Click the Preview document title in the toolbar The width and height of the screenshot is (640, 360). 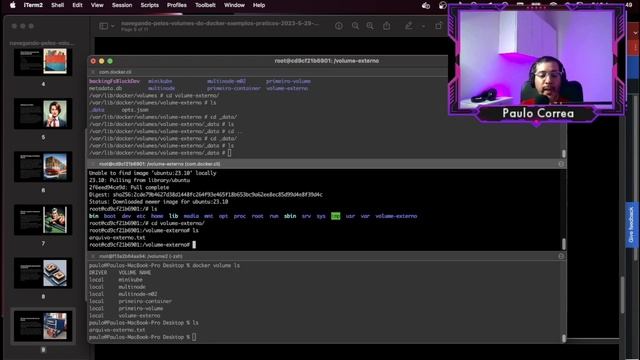pos(220,23)
